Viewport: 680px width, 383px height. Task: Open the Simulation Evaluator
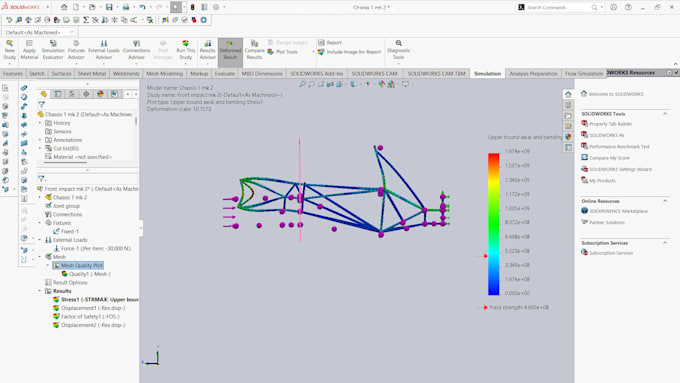point(53,49)
